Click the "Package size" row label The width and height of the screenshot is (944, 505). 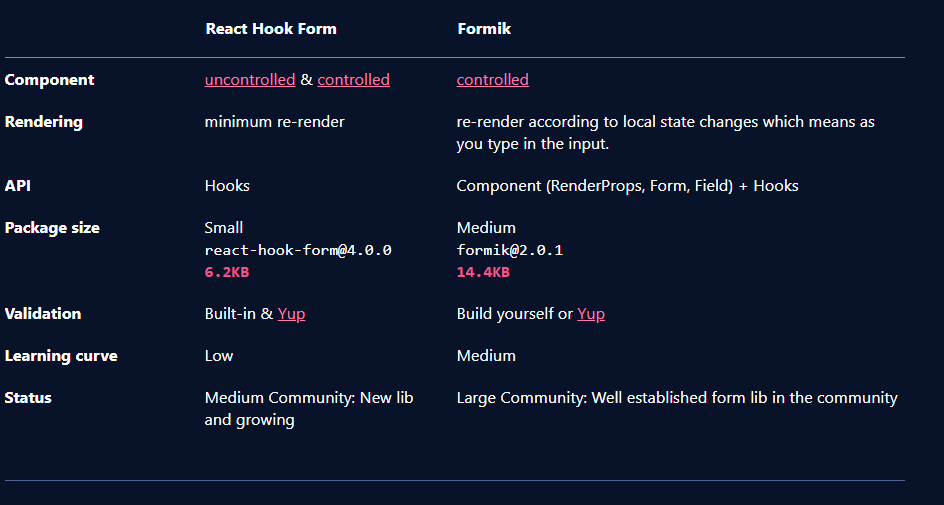[x=52, y=228]
